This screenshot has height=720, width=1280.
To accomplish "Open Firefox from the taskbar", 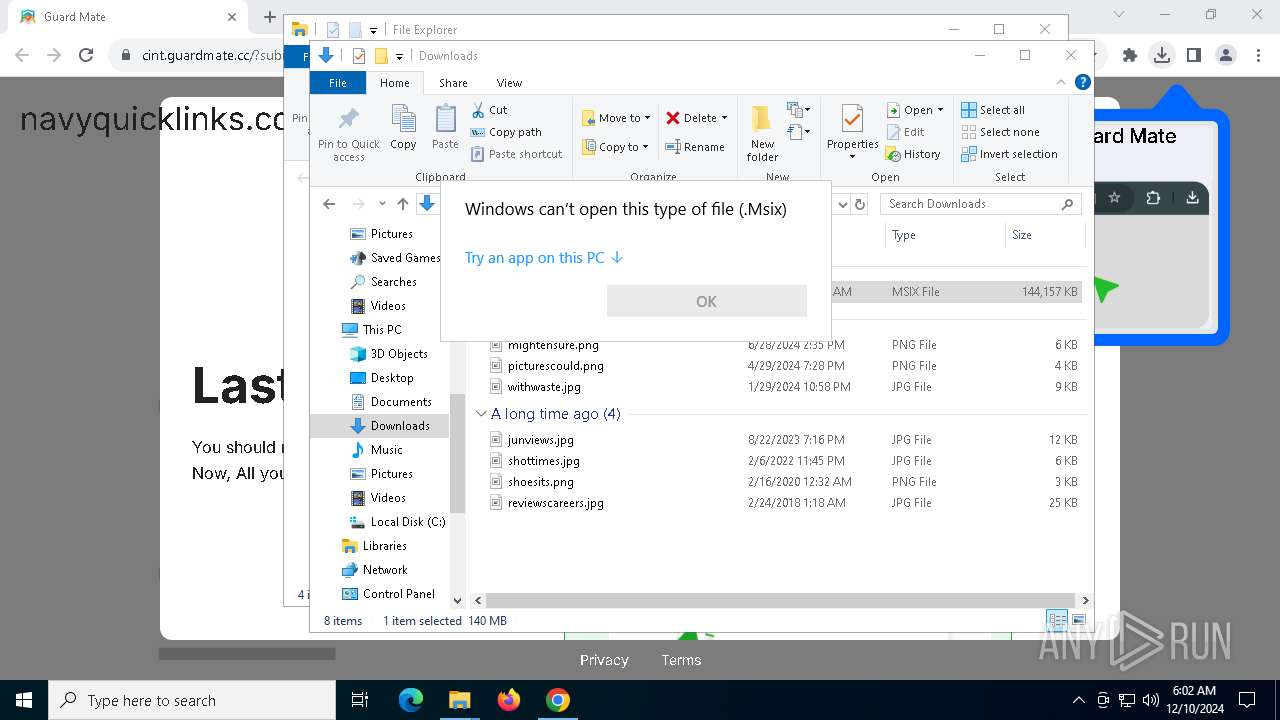I will click(509, 700).
